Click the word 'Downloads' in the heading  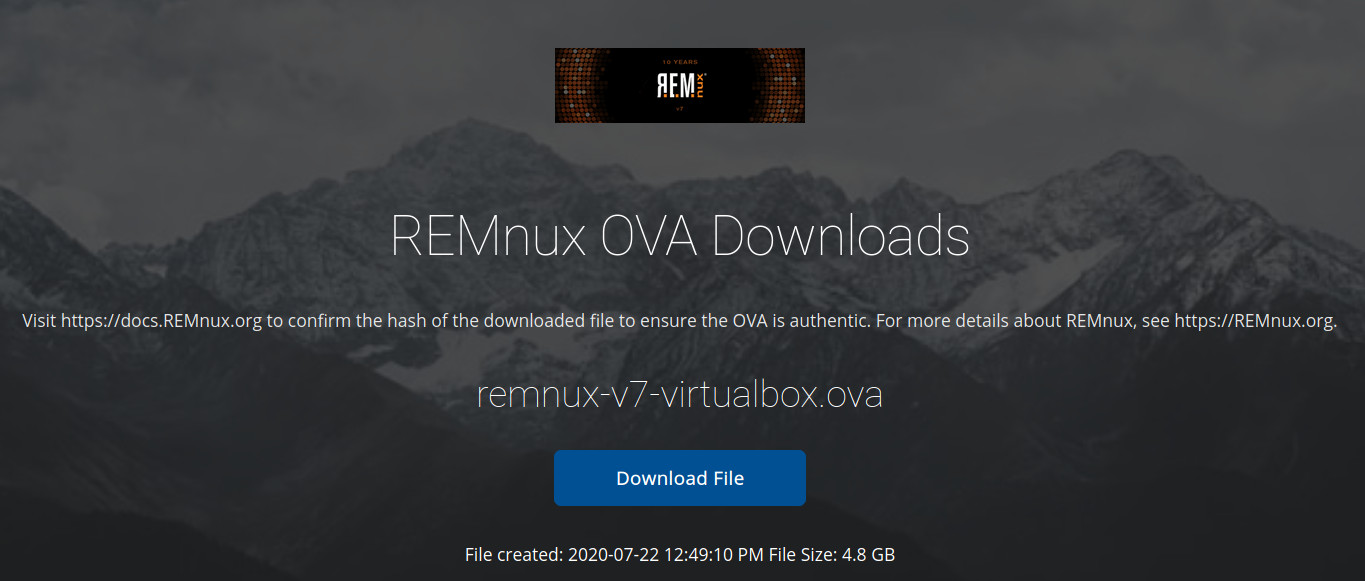pos(841,237)
